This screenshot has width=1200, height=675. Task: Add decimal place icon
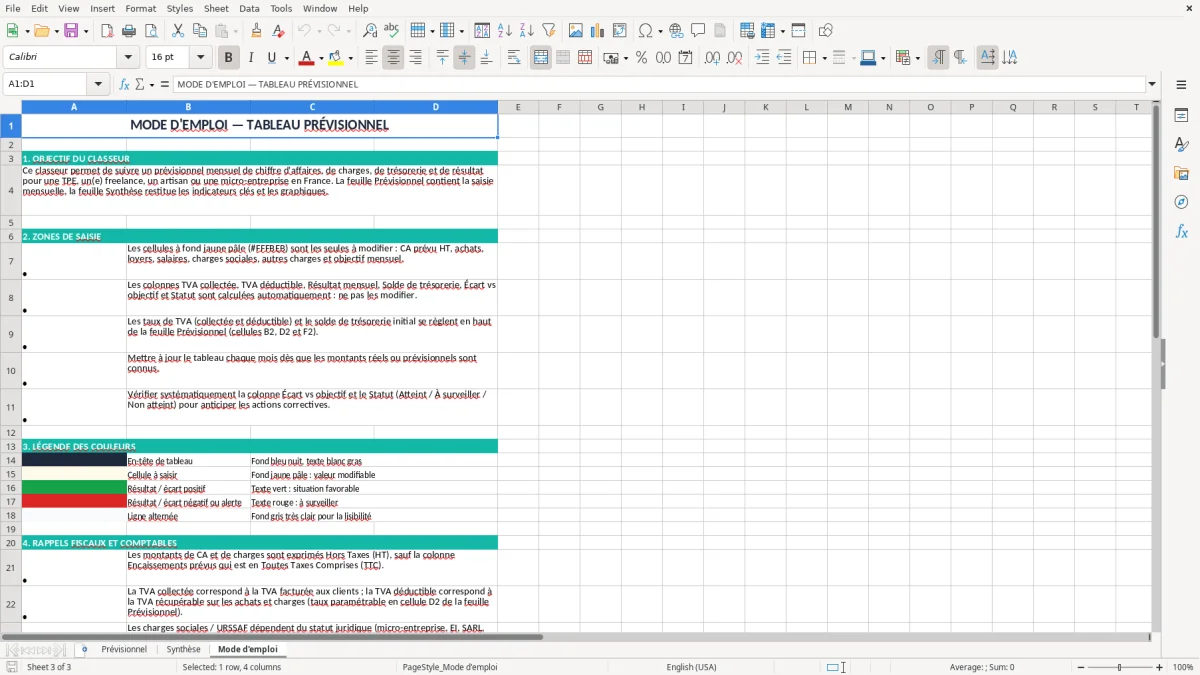point(712,58)
